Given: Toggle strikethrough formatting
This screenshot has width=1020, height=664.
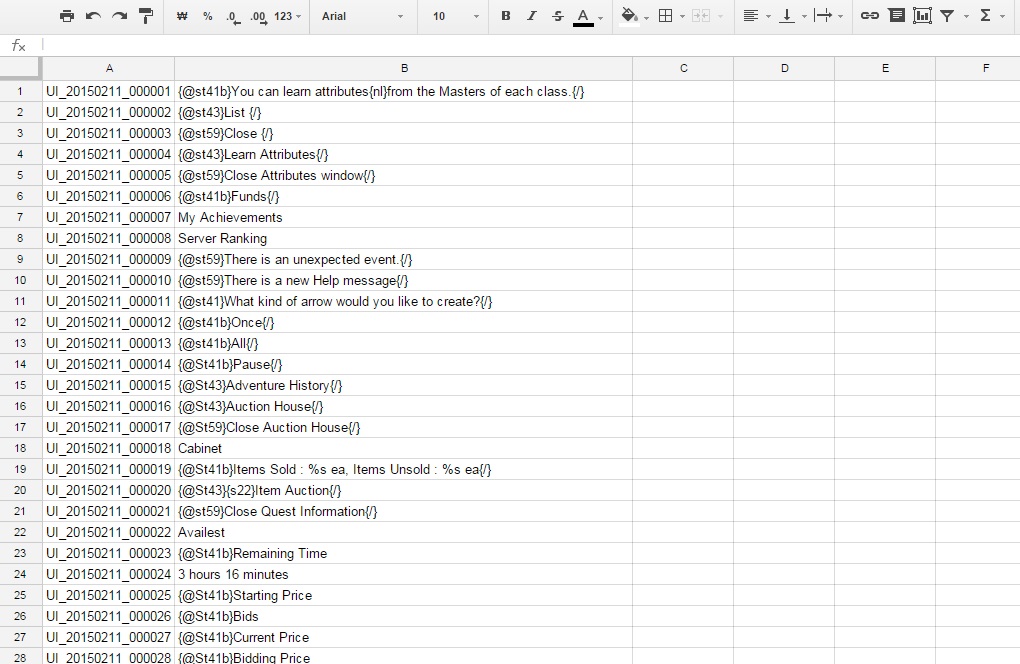Looking at the screenshot, I should [557, 16].
